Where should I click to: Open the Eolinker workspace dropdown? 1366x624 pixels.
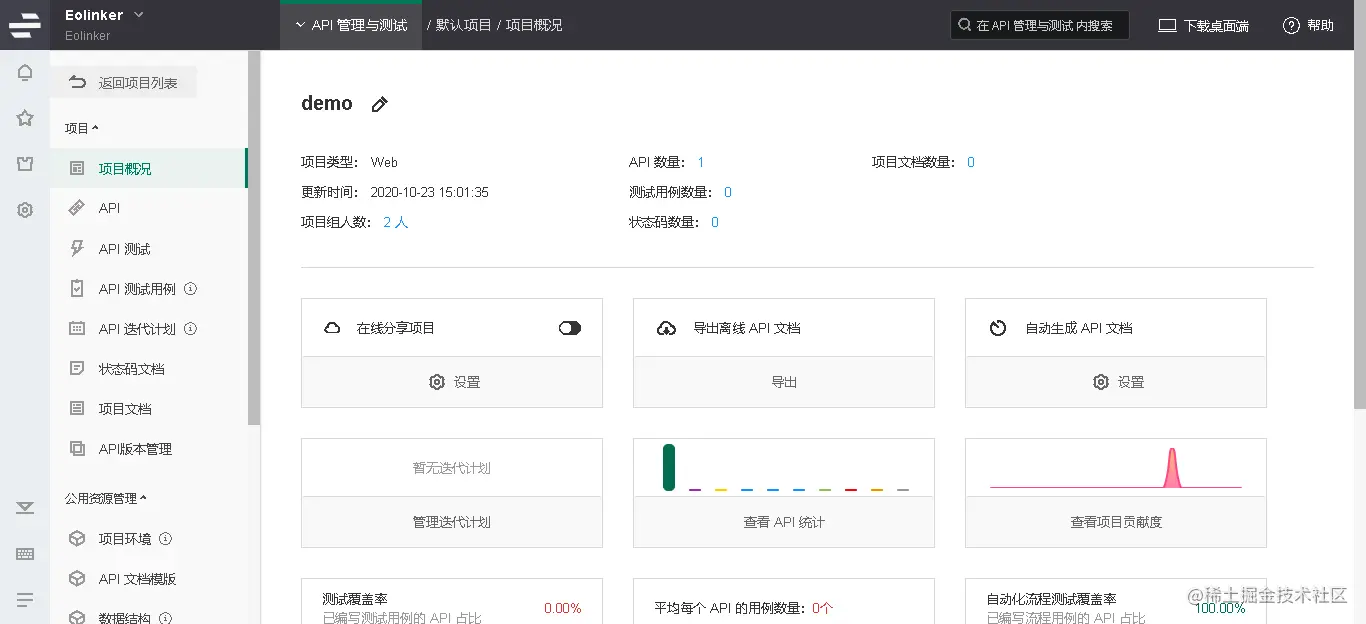(x=105, y=15)
